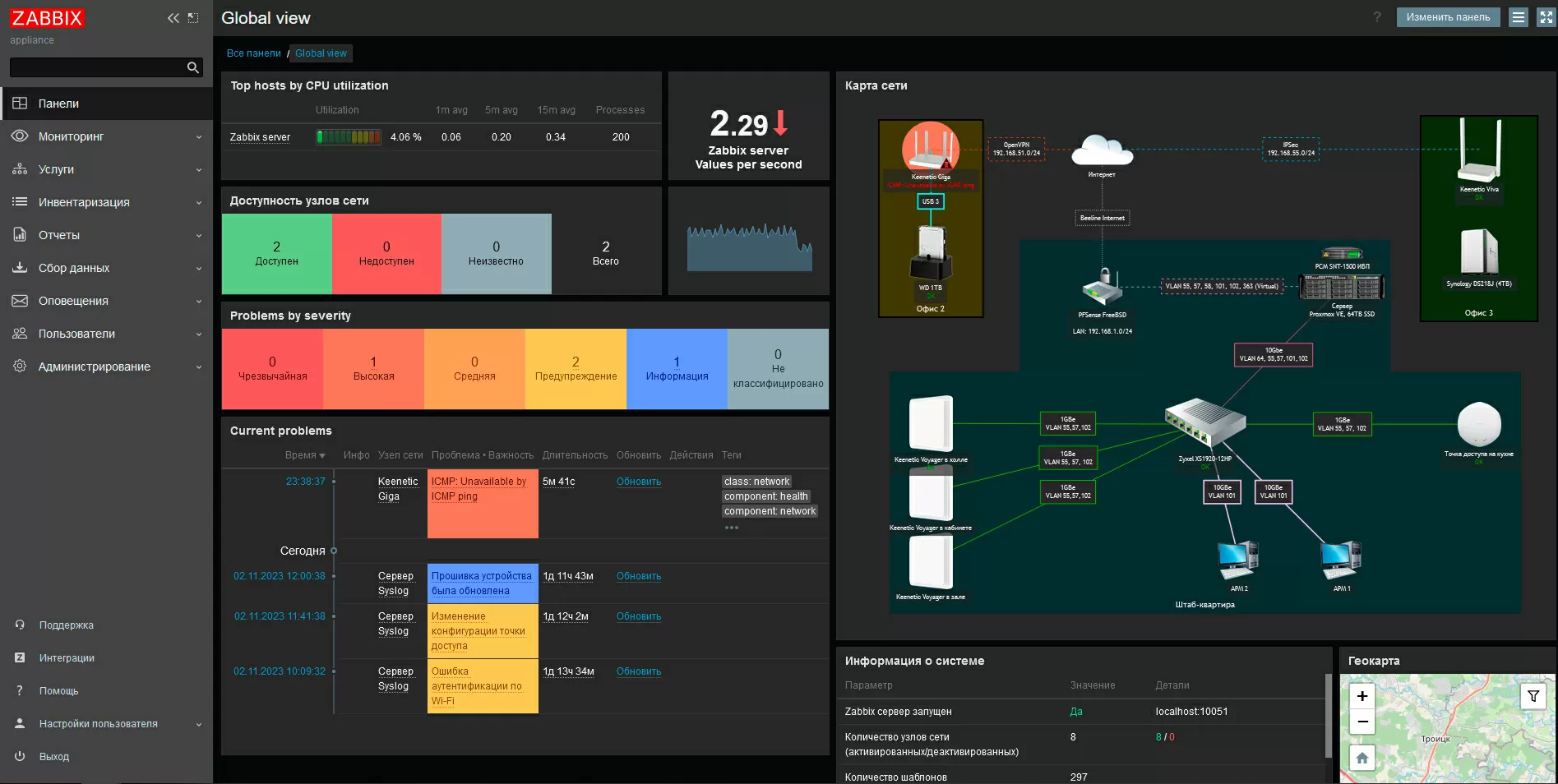This screenshot has height=784, width=1558.
Task: Click the Помощь question mark icon
Action: click(20, 690)
